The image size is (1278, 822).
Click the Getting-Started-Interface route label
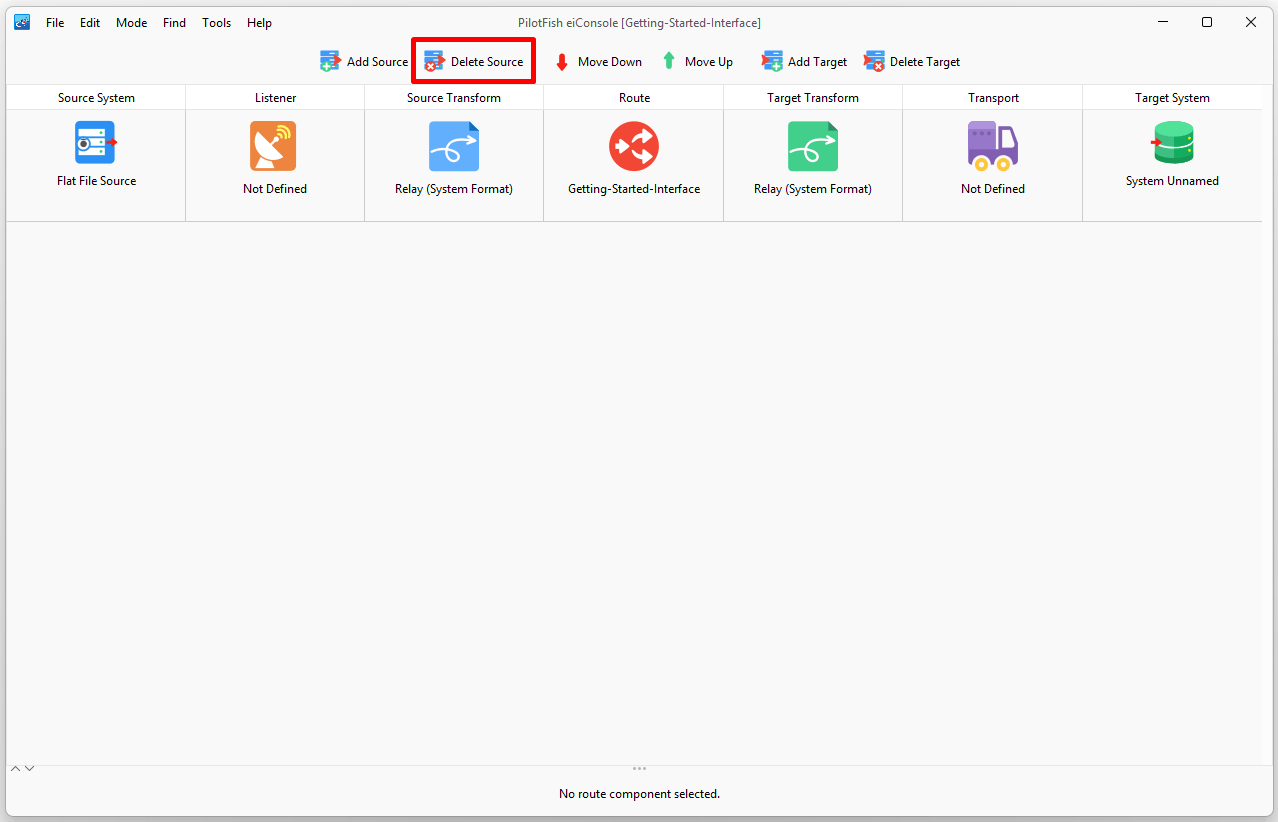[x=634, y=189]
